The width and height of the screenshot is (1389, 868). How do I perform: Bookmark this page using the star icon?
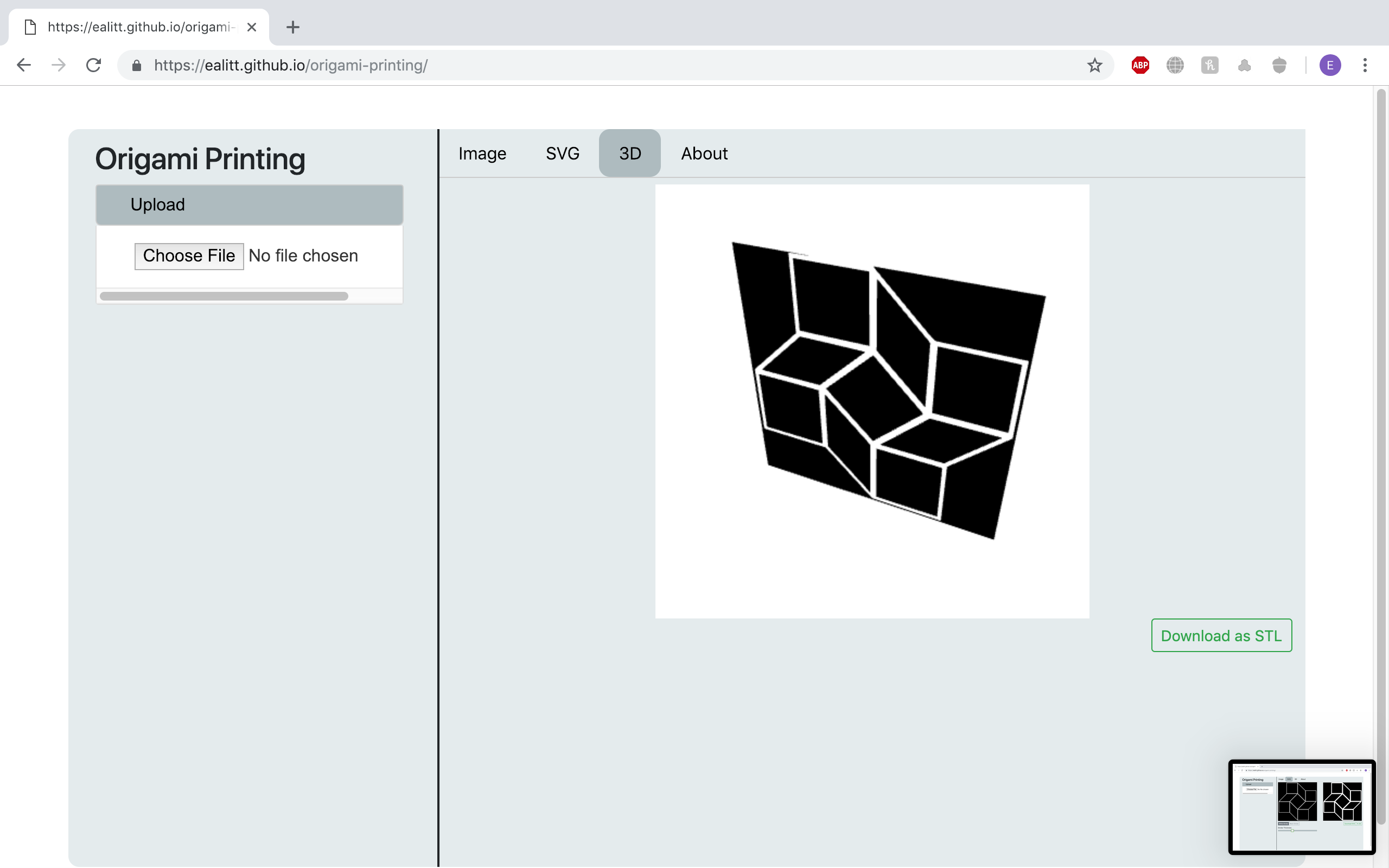[x=1093, y=65]
